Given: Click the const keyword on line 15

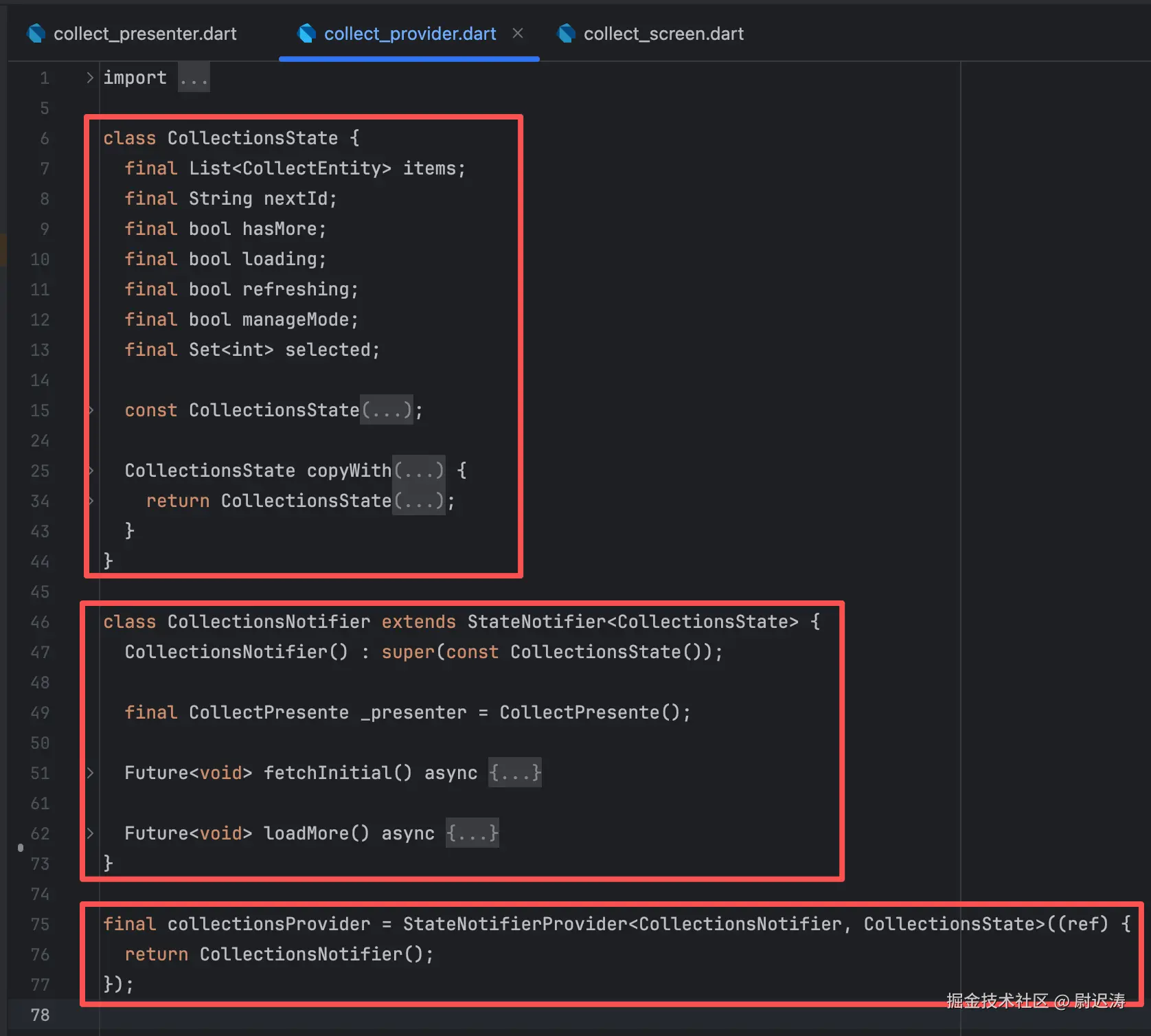Looking at the screenshot, I should pyautogui.click(x=151, y=410).
